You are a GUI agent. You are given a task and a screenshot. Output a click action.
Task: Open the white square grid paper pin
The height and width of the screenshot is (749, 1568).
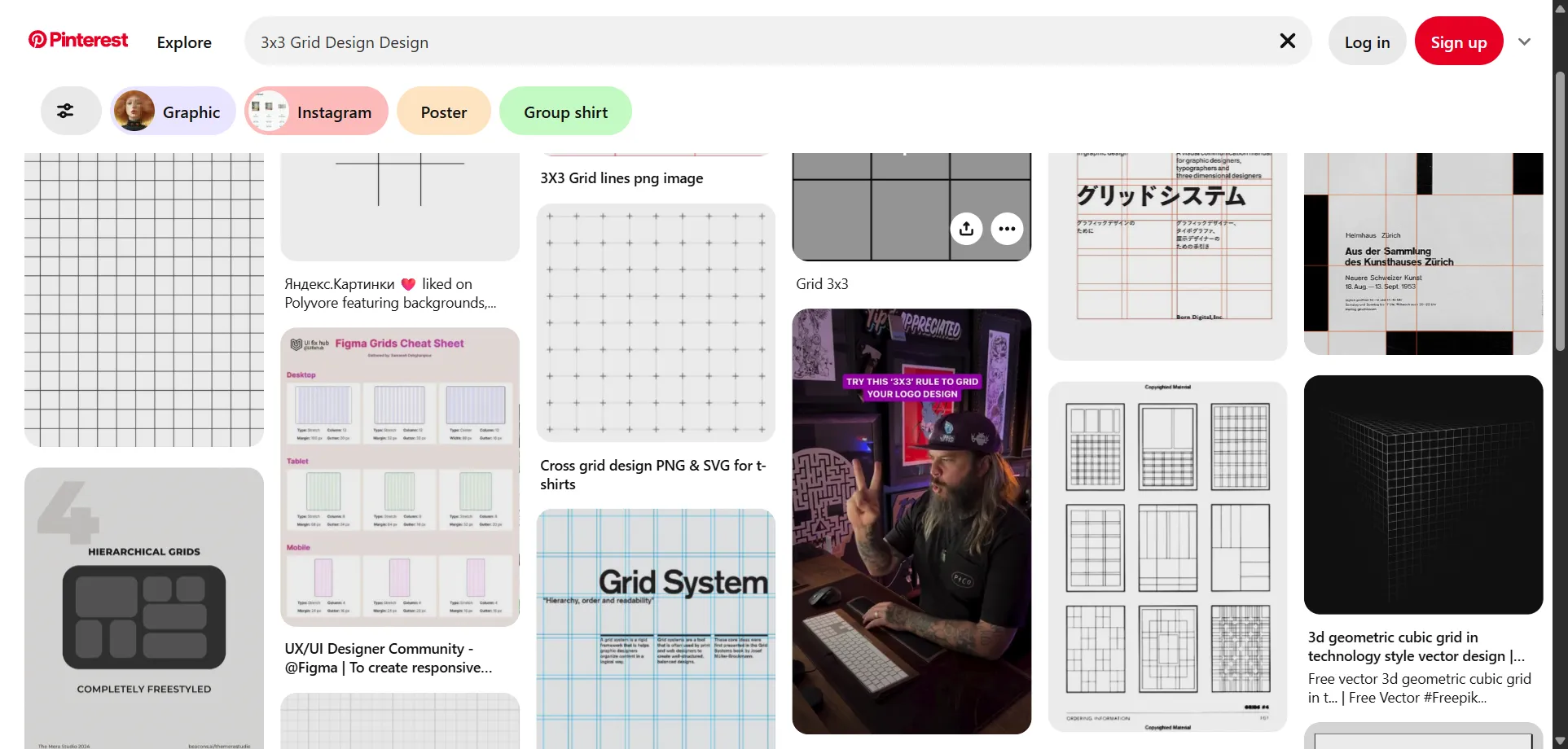[x=144, y=300]
